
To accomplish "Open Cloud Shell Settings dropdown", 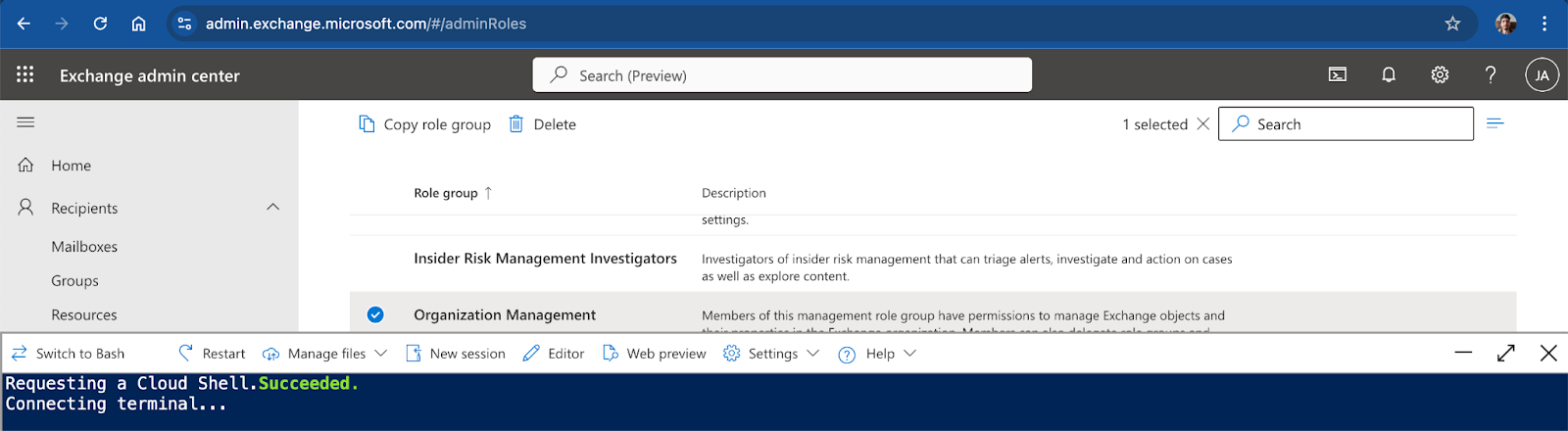I will click(771, 354).
